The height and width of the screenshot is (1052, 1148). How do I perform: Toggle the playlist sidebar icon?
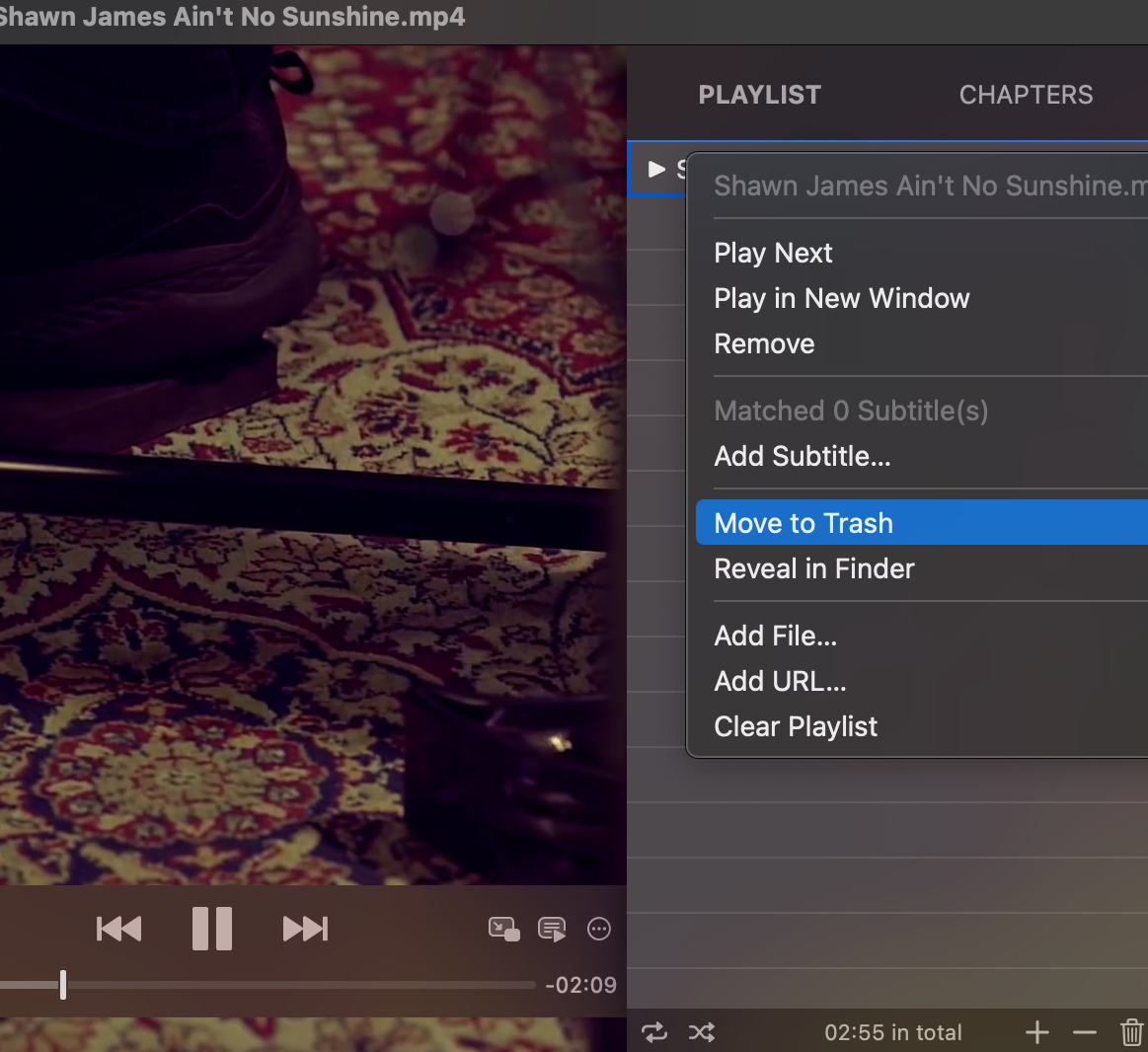552,929
